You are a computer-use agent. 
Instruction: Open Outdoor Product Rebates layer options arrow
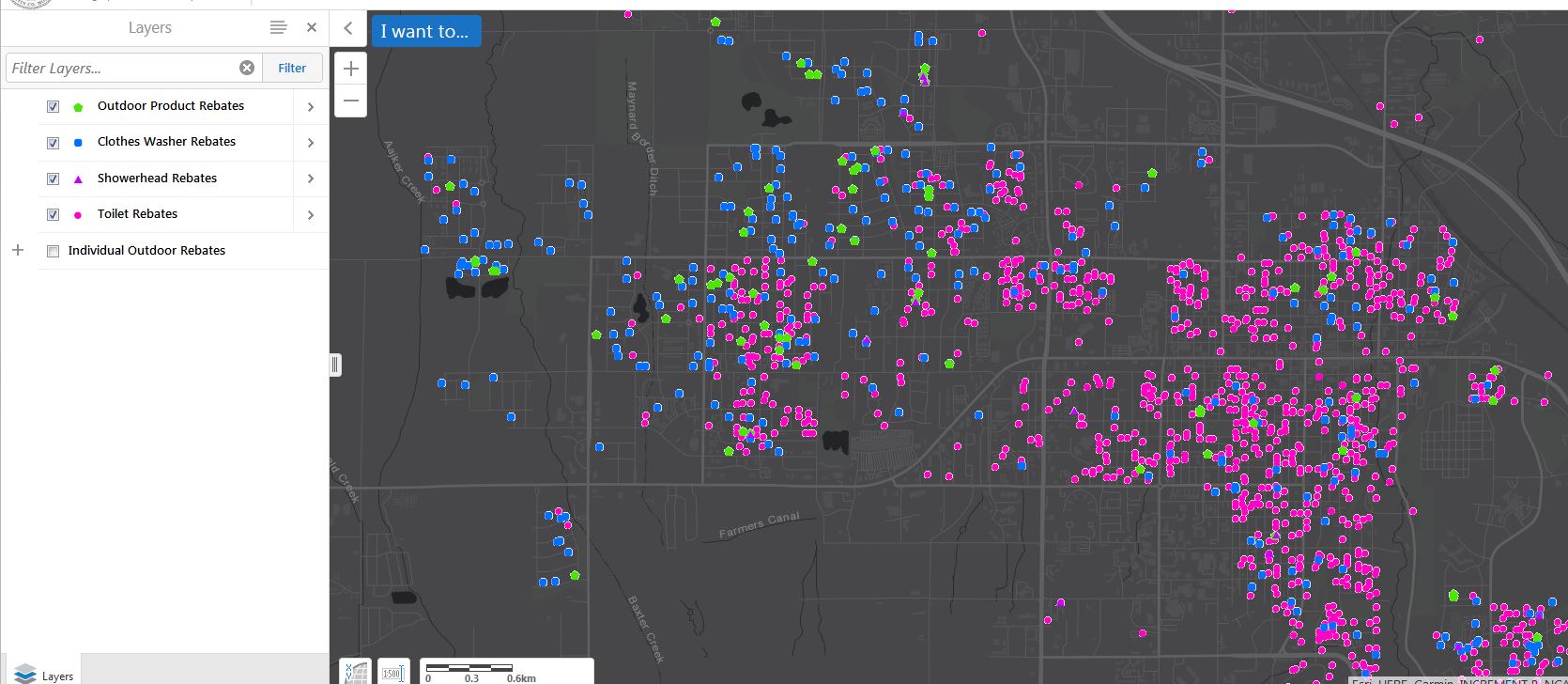click(311, 107)
